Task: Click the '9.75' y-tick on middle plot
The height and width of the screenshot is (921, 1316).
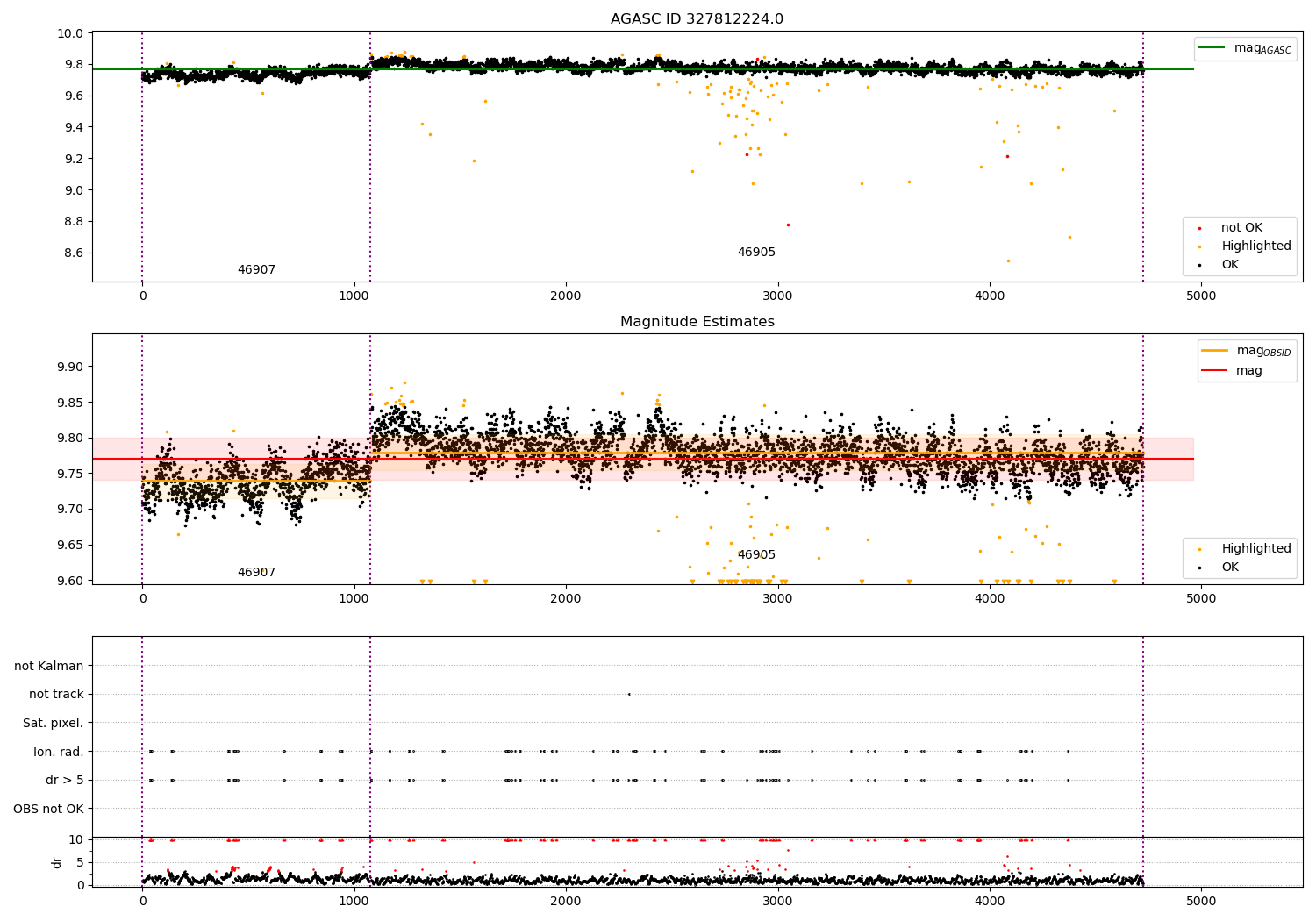Action: click(71, 474)
